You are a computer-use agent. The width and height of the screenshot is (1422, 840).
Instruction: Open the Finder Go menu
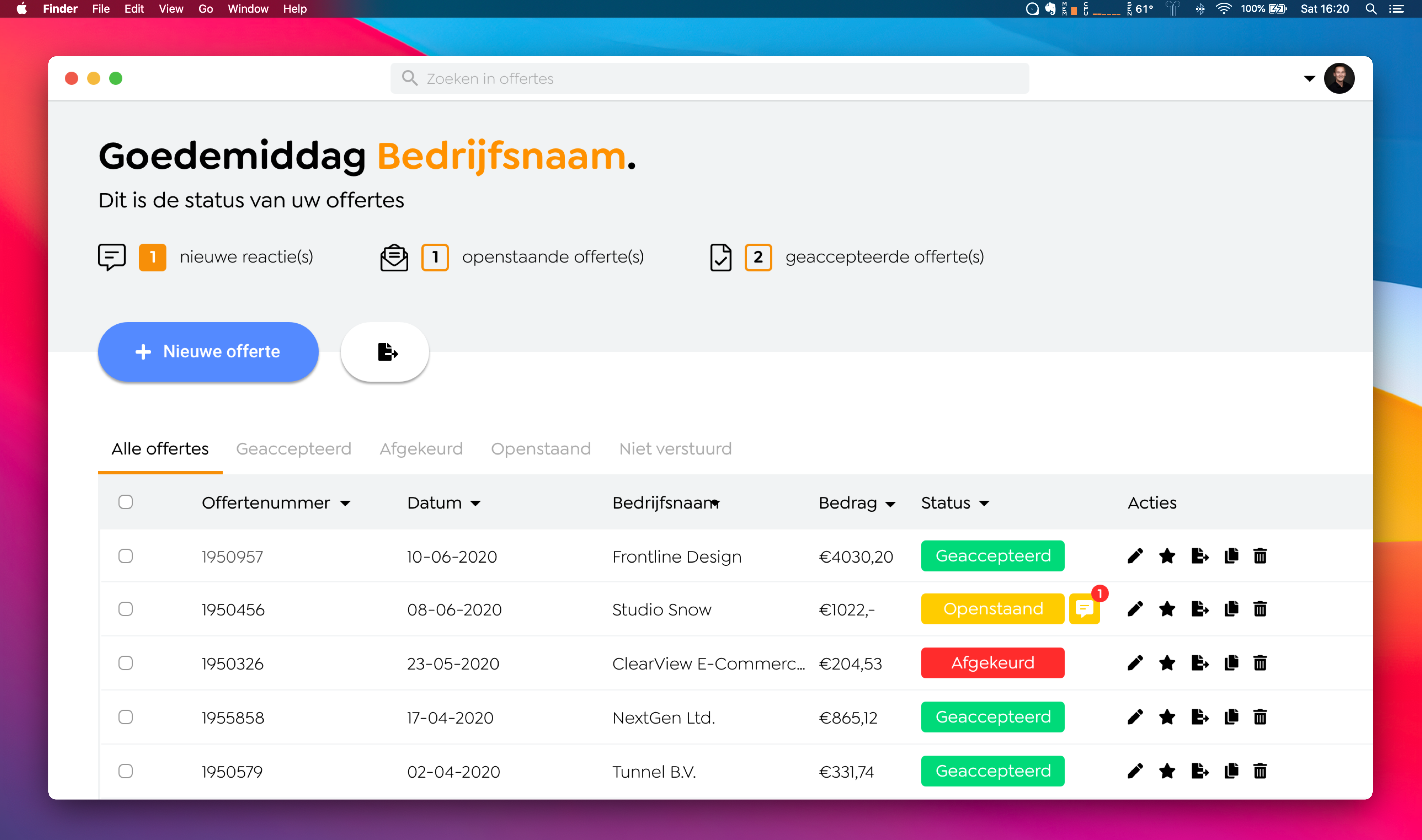click(206, 9)
